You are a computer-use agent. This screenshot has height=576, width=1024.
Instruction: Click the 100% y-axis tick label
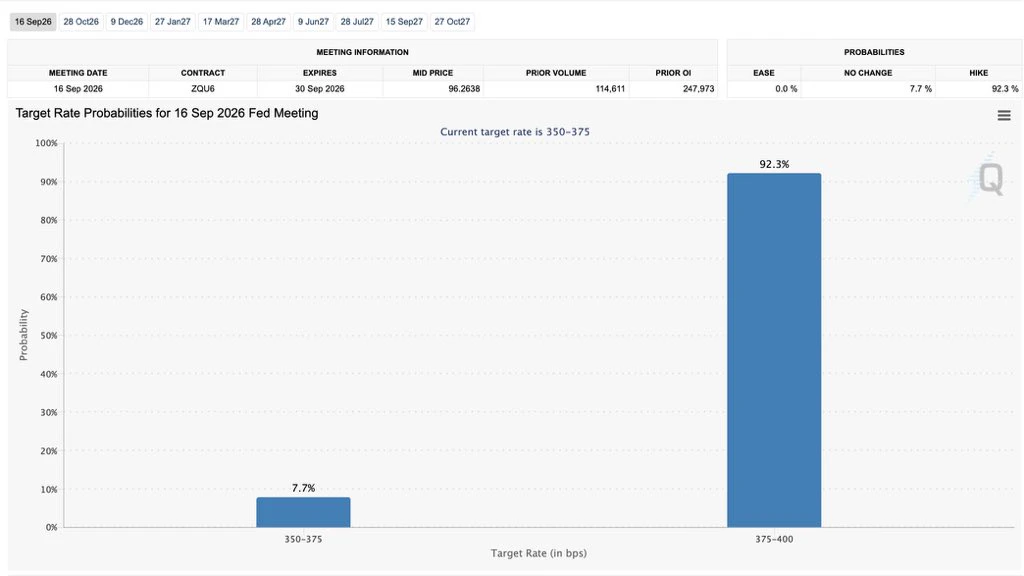pos(46,143)
